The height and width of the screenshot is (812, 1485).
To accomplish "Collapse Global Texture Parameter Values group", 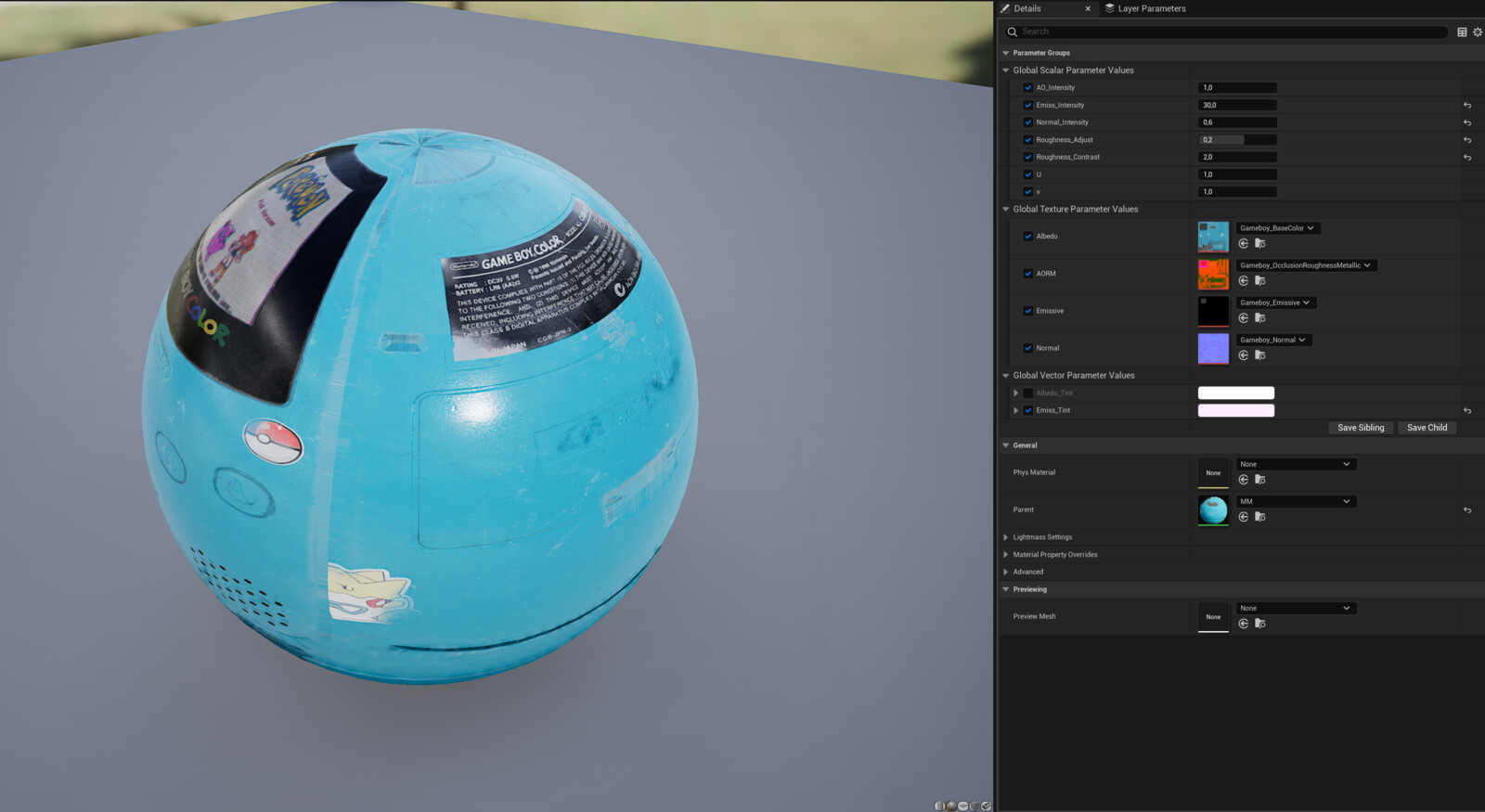I will pos(1006,210).
